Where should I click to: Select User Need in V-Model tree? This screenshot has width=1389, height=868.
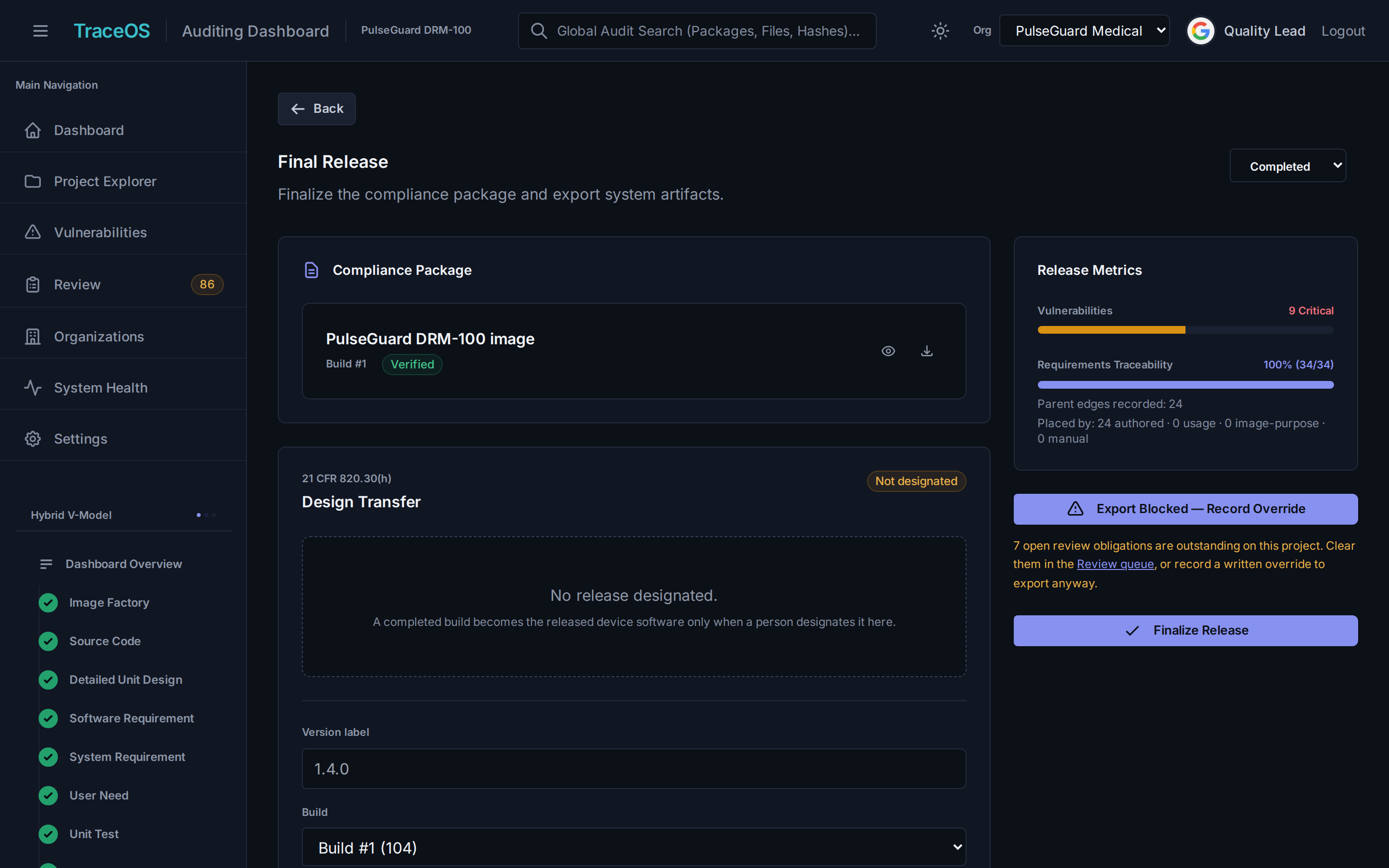pos(99,796)
